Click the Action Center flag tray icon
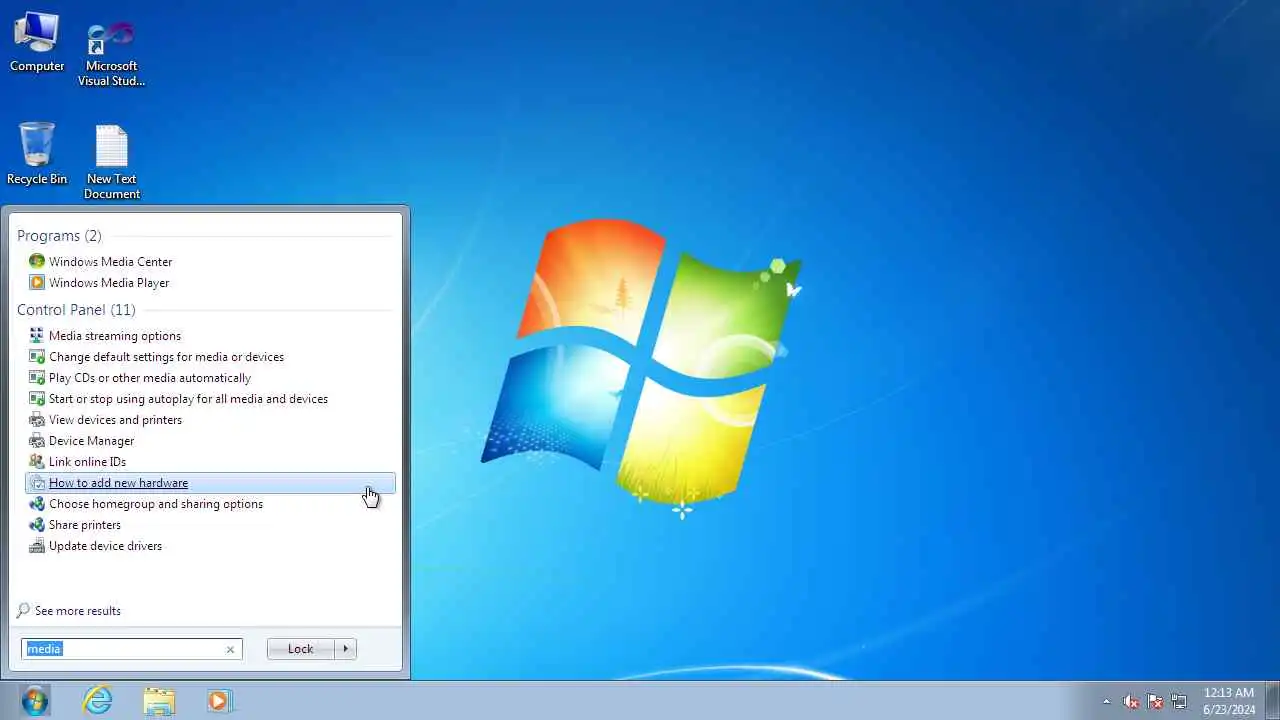 tap(1155, 702)
